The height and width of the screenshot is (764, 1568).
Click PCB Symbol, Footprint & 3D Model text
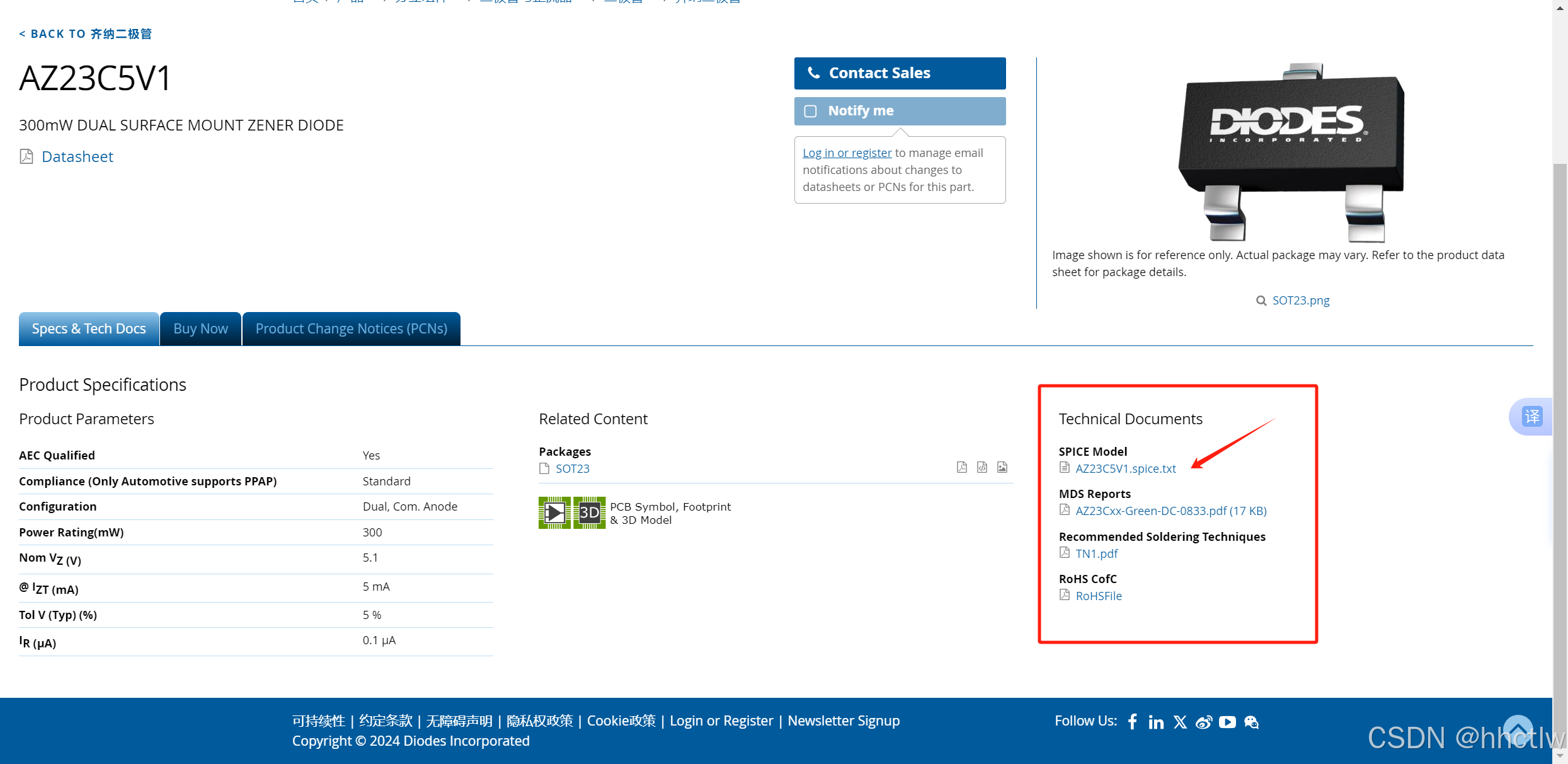coord(670,513)
